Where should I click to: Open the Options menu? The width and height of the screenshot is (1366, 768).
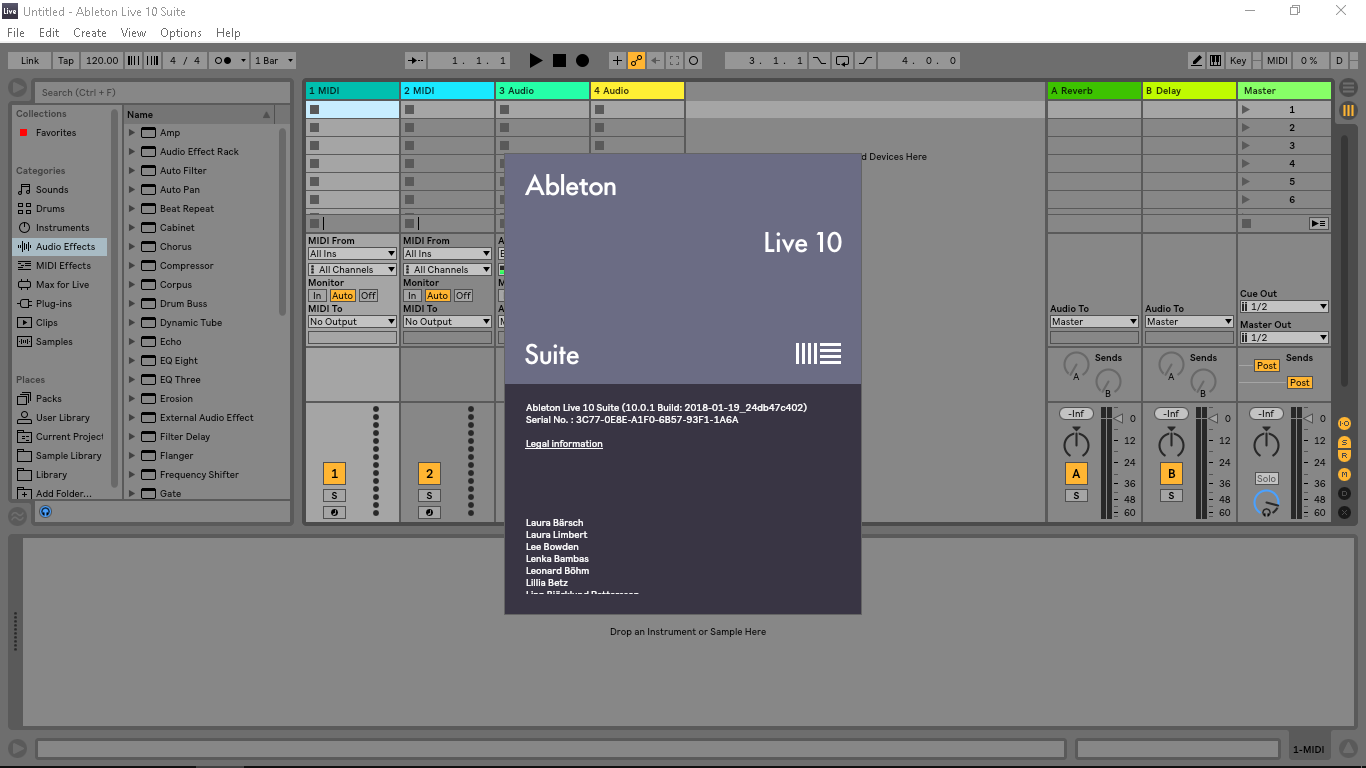(x=181, y=33)
